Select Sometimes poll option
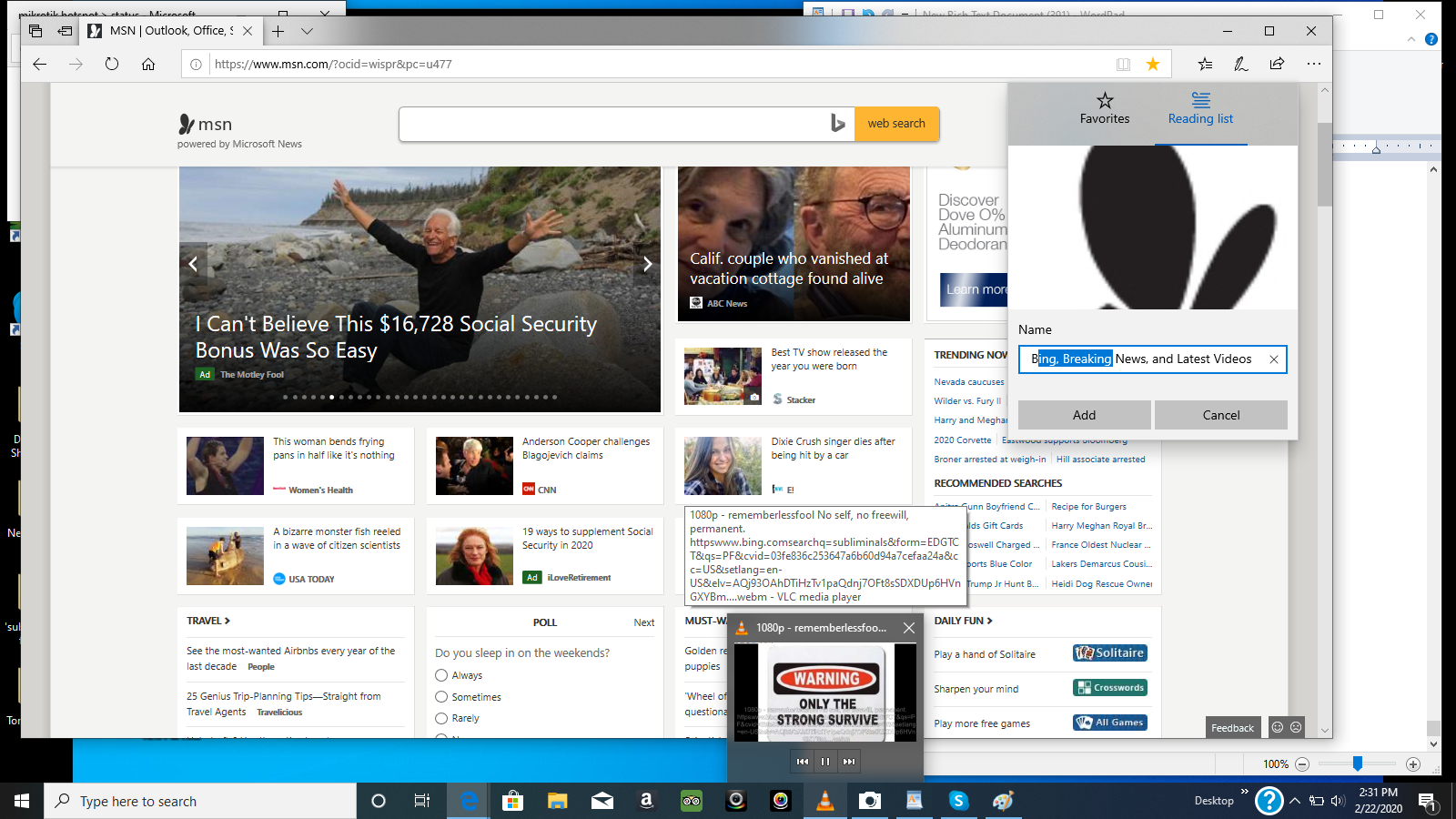The height and width of the screenshot is (819, 1456). (x=441, y=697)
